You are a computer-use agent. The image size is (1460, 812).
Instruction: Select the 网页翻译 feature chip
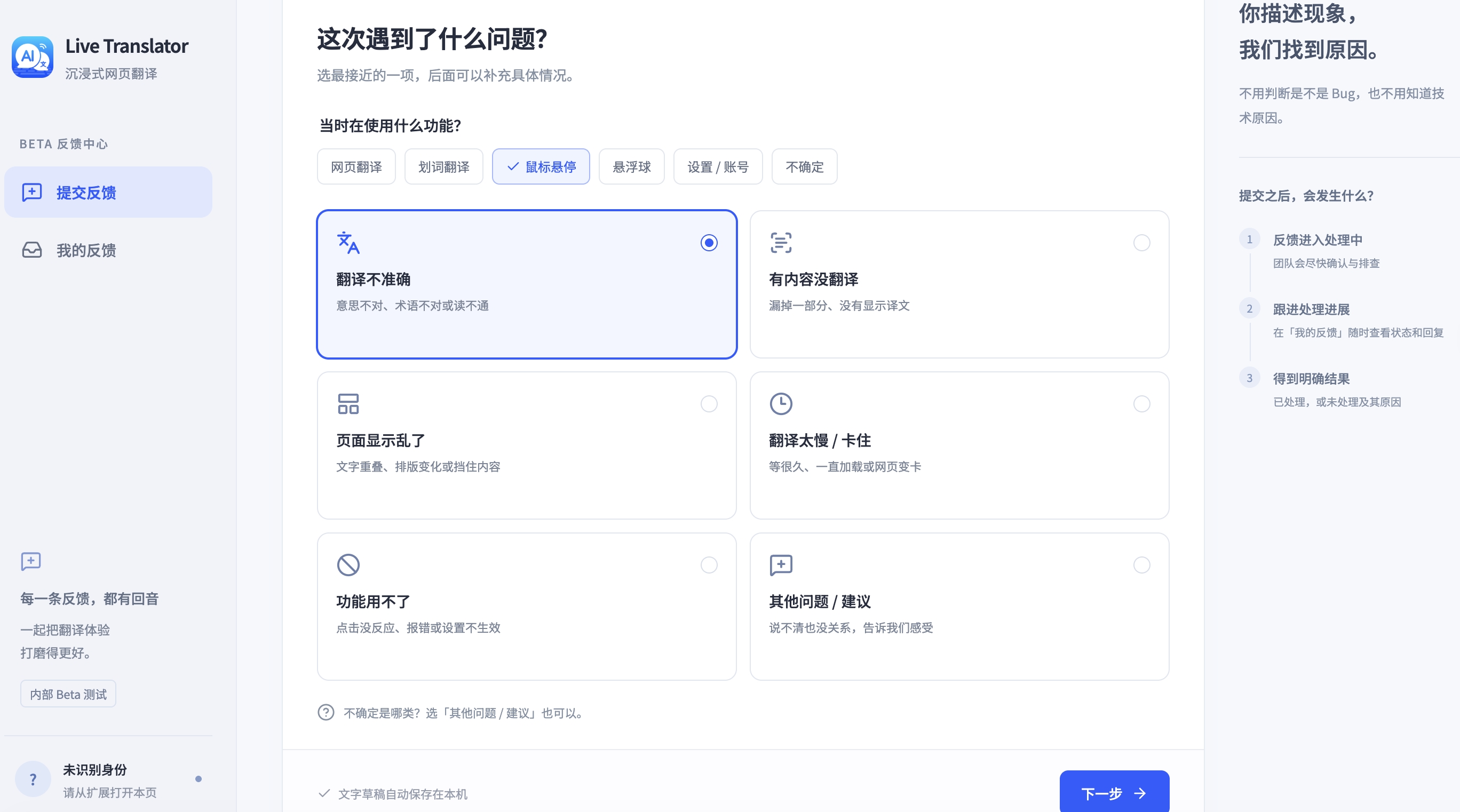[x=356, y=166]
